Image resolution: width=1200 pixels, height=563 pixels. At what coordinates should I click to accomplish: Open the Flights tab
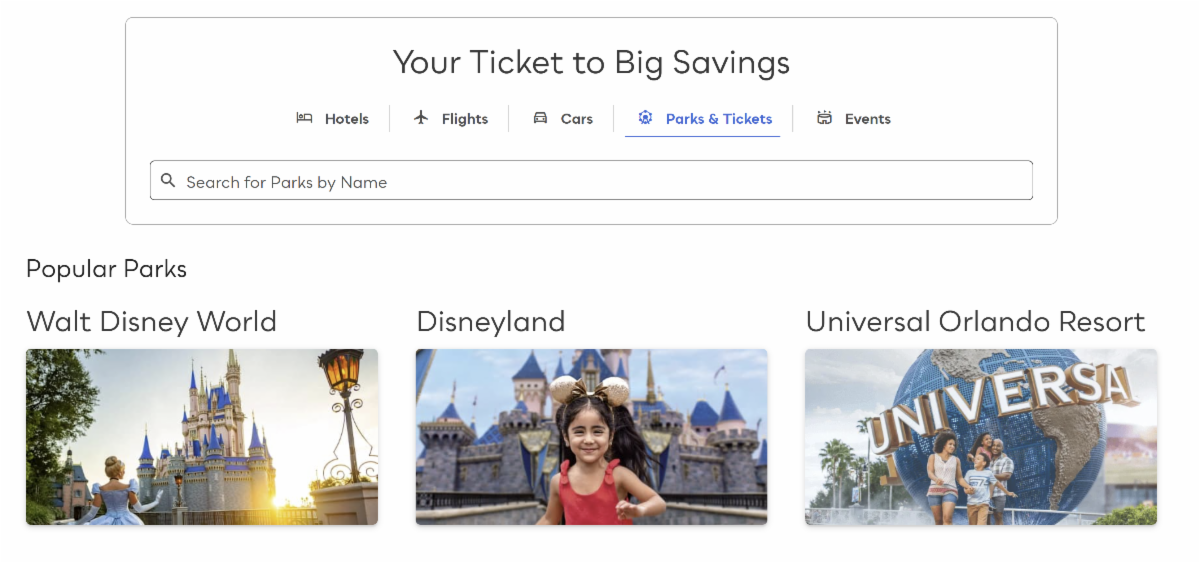coord(464,119)
